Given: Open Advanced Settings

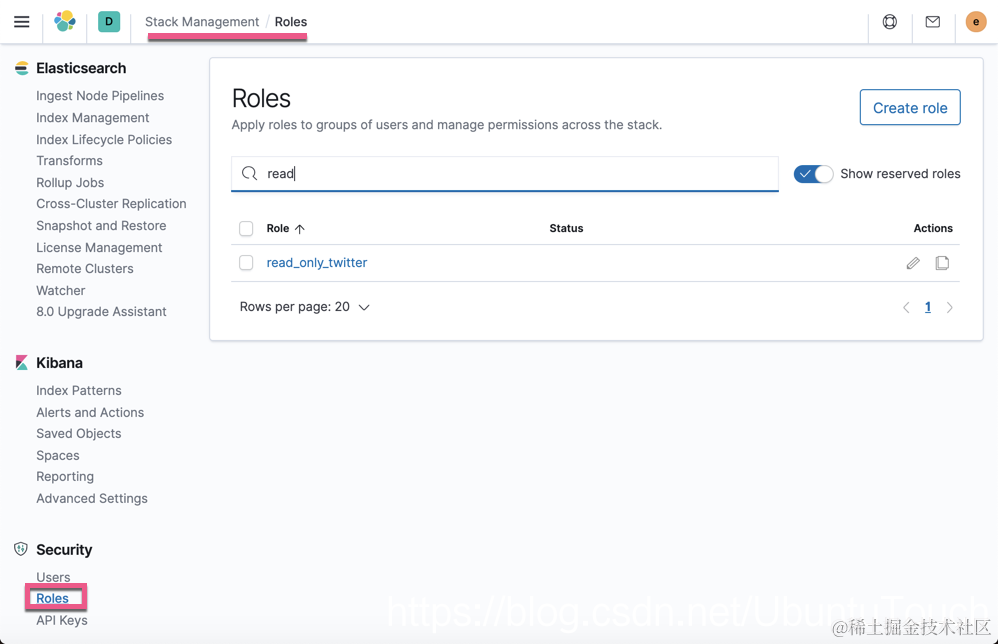Looking at the screenshot, I should [92, 498].
